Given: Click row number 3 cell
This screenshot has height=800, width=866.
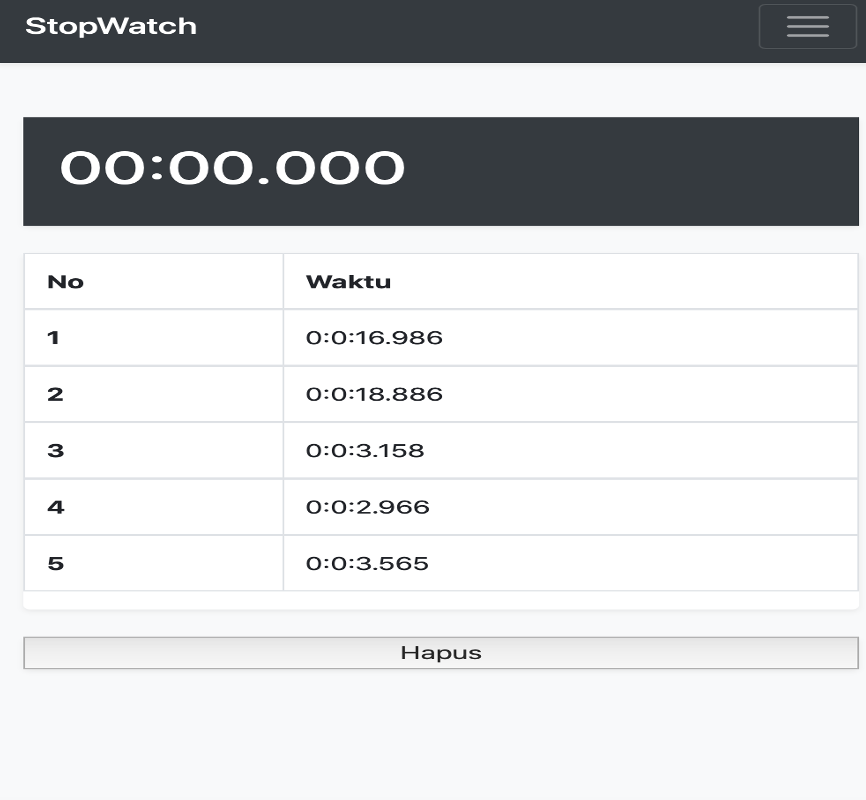Looking at the screenshot, I should coord(154,451).
